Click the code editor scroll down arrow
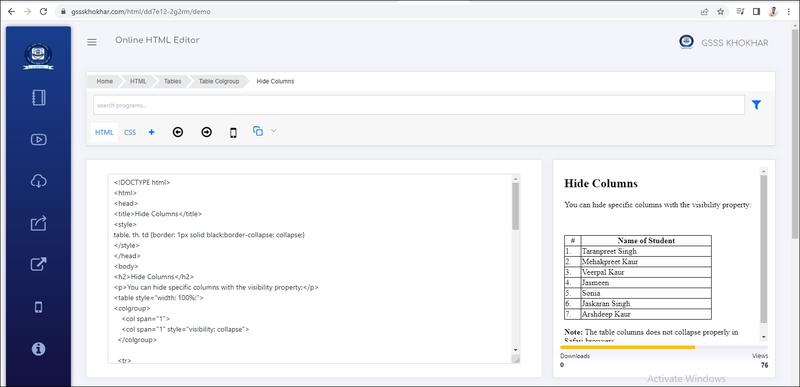The width and height of the screenshot is (800, 387). coord(515,350)
